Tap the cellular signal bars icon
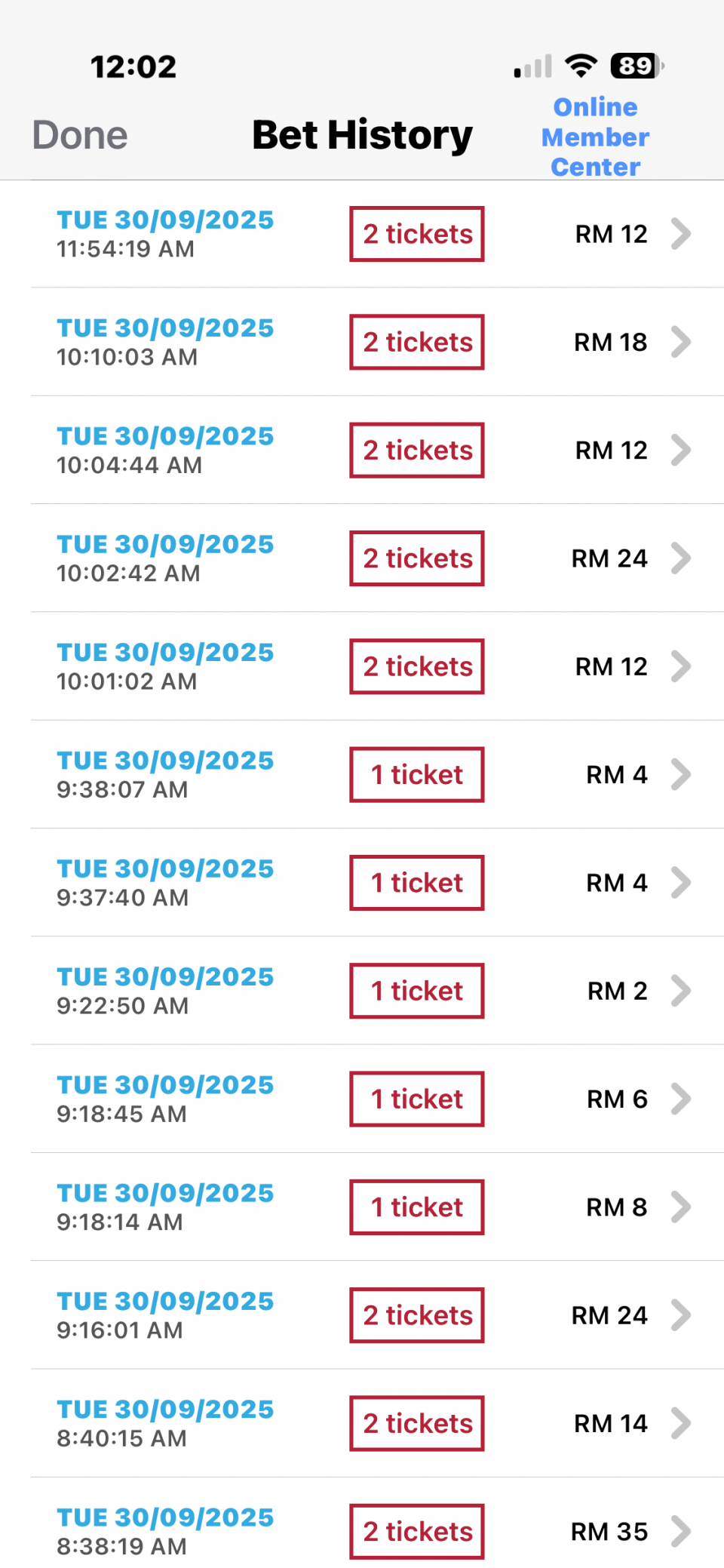Viewport: 724px width, 1568px height. pyautogui.click(x=532, y=67)
